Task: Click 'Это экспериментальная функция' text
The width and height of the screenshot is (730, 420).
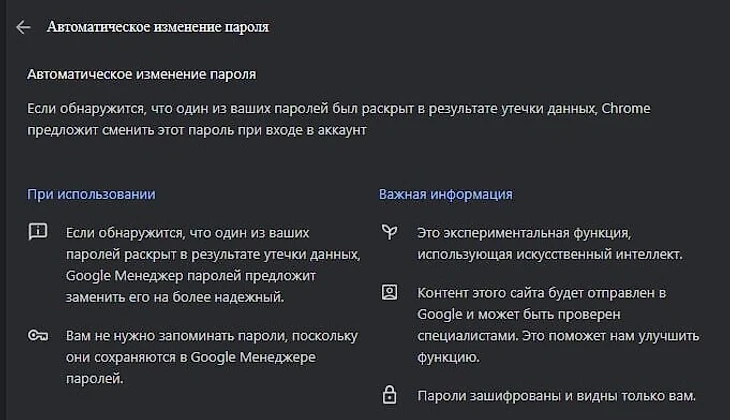Action: tap(522, 233)
